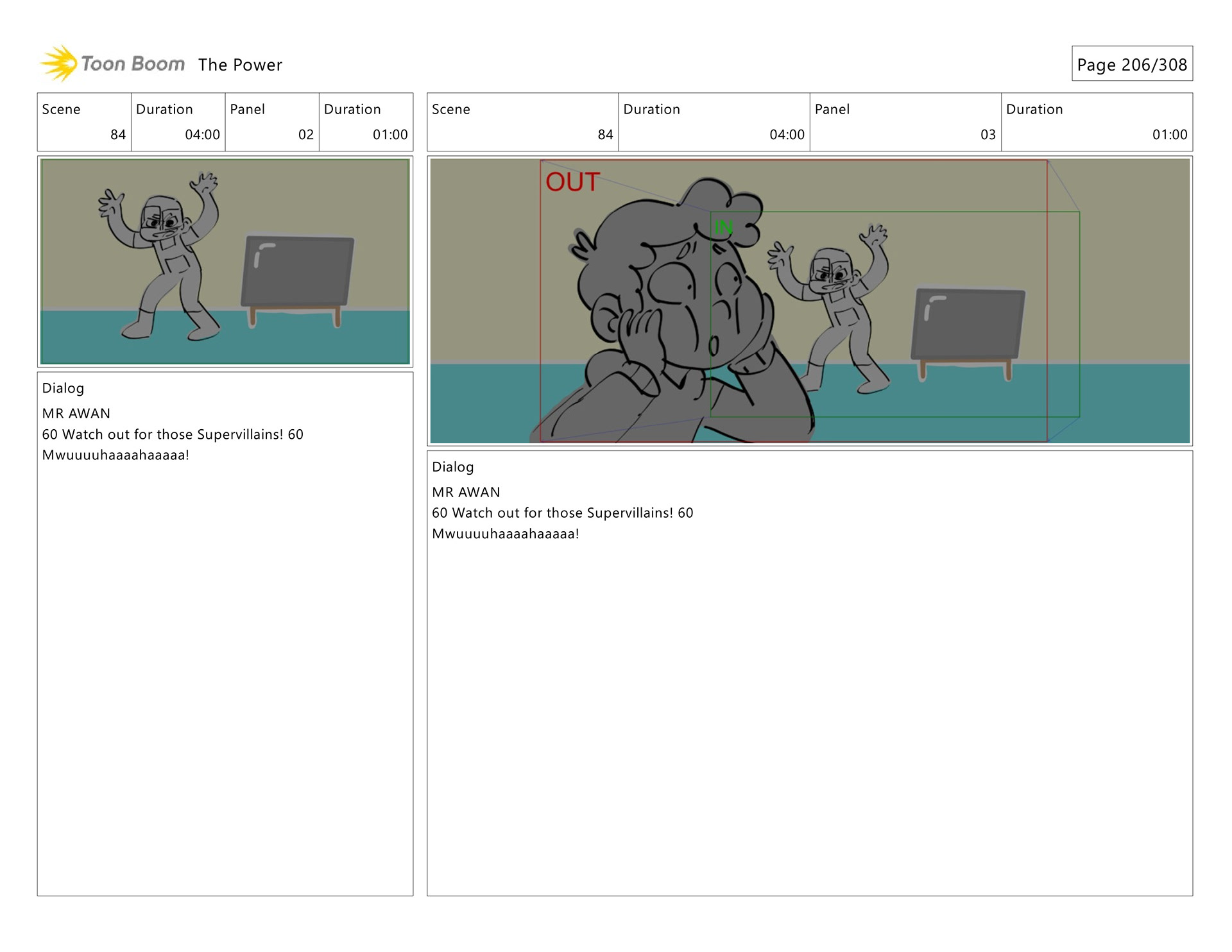This screenshot has height=952, width=1232.
Task: Click the panel 02 storyboard thumbnail
Action: pos(225,262)
